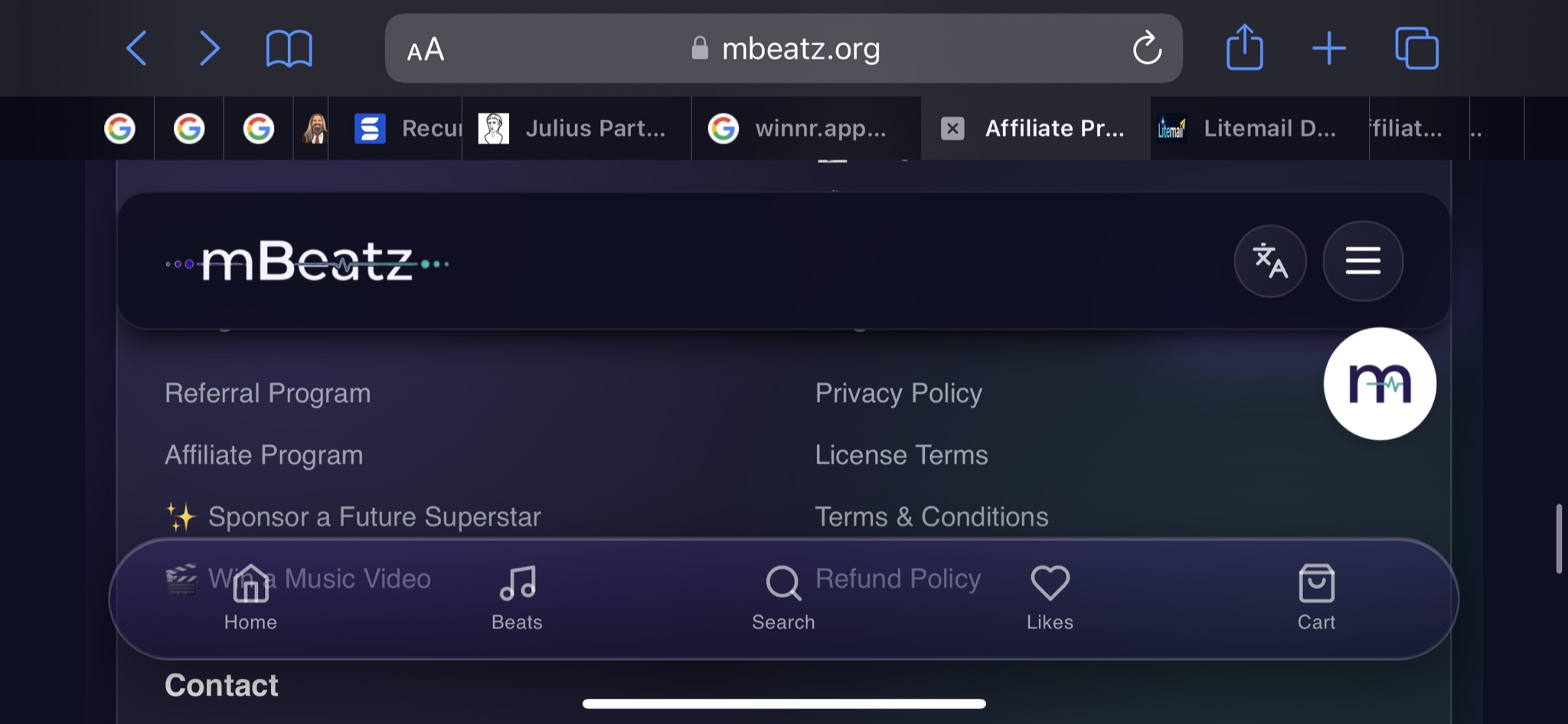This screenshot has width=1568, height=724.
Task: Open the Safari bookmarks book icon
Action: [x=289, y=49]
